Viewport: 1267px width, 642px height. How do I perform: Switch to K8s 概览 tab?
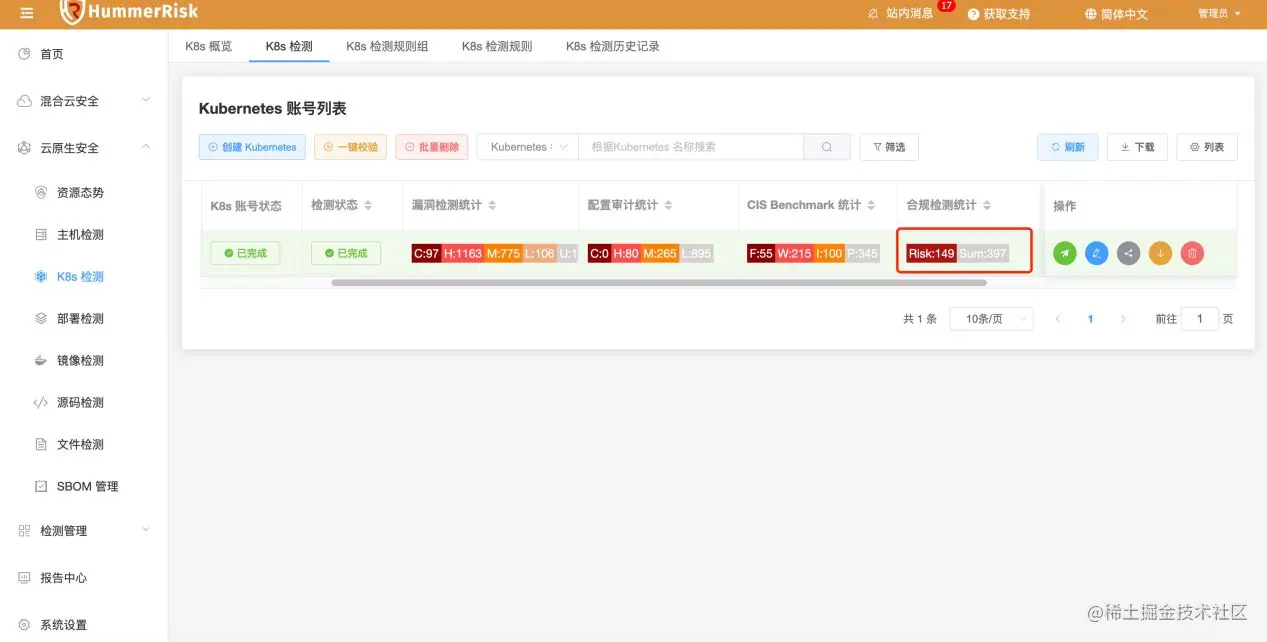click(x=208, y=46)
